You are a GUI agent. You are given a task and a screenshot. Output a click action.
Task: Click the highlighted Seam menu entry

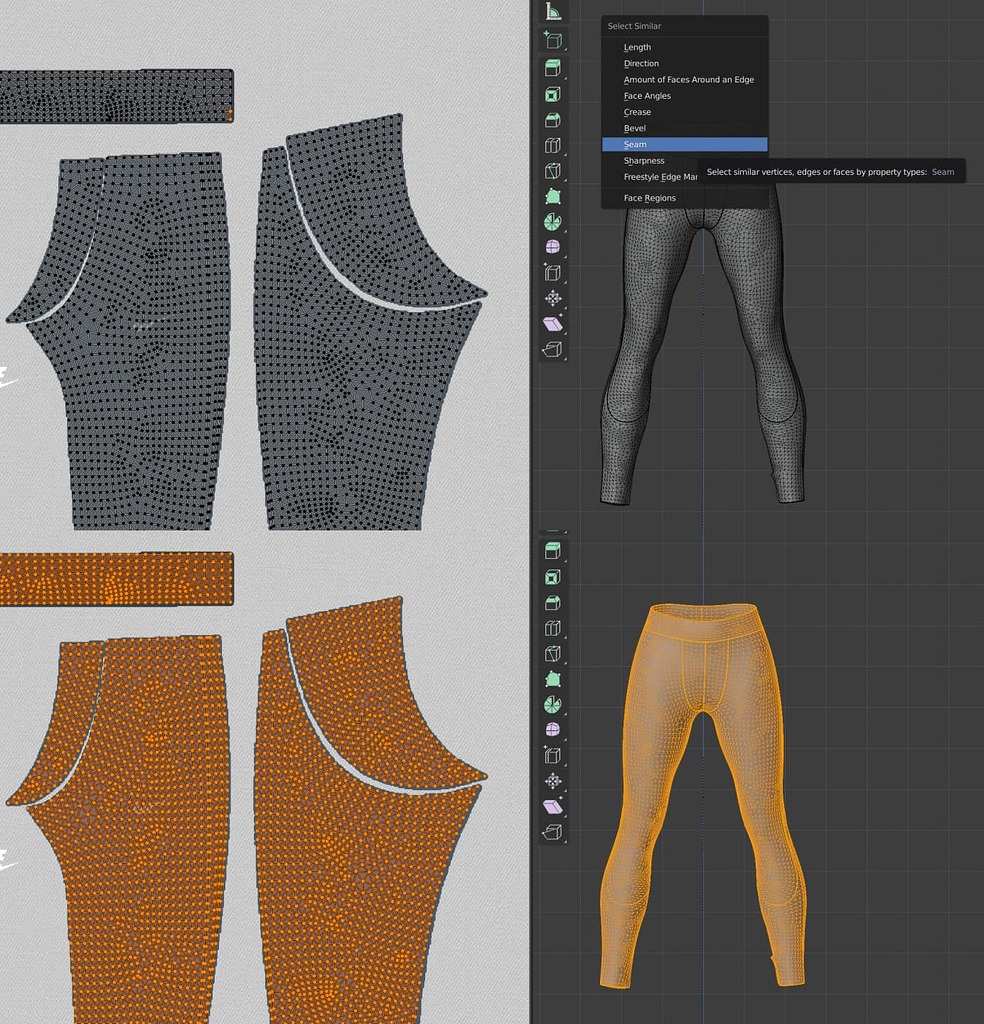pos(684,144)
